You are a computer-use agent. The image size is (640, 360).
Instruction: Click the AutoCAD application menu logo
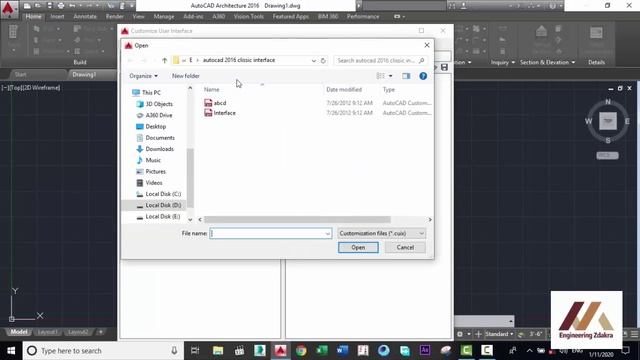click(8, 9)
